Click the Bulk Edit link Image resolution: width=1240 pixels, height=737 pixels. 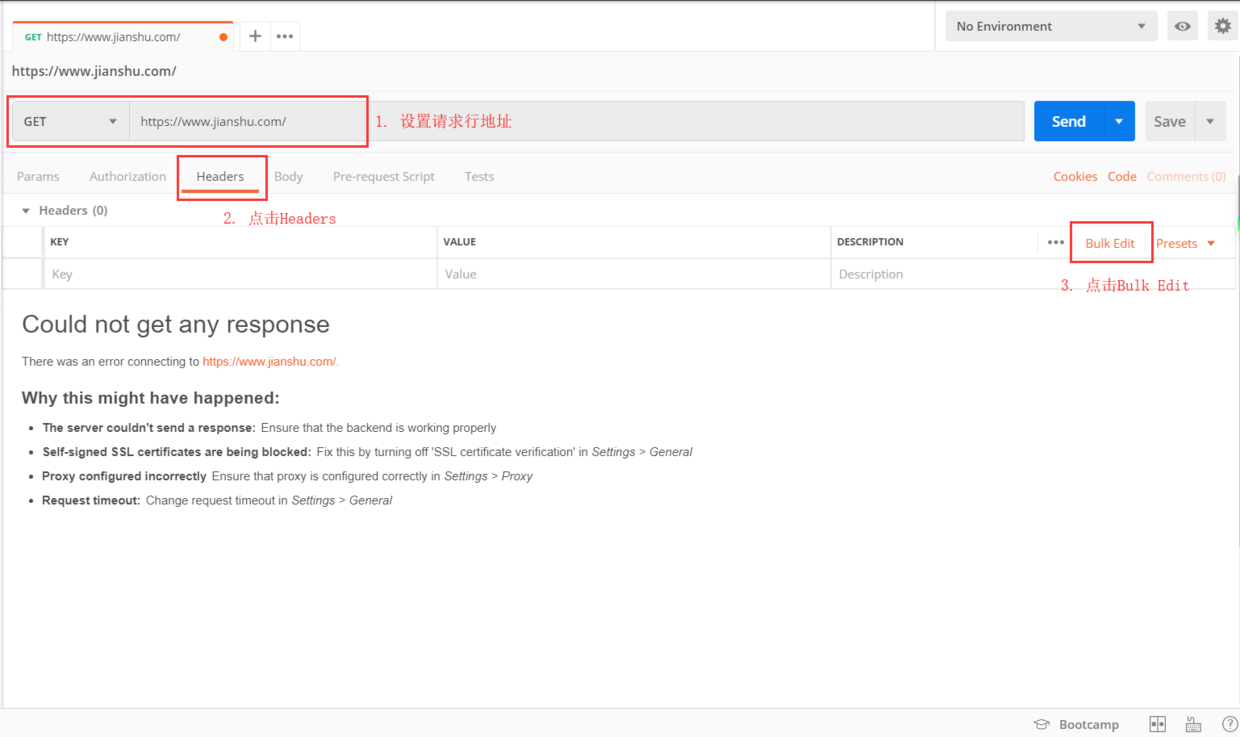[x=1110, y=243]
